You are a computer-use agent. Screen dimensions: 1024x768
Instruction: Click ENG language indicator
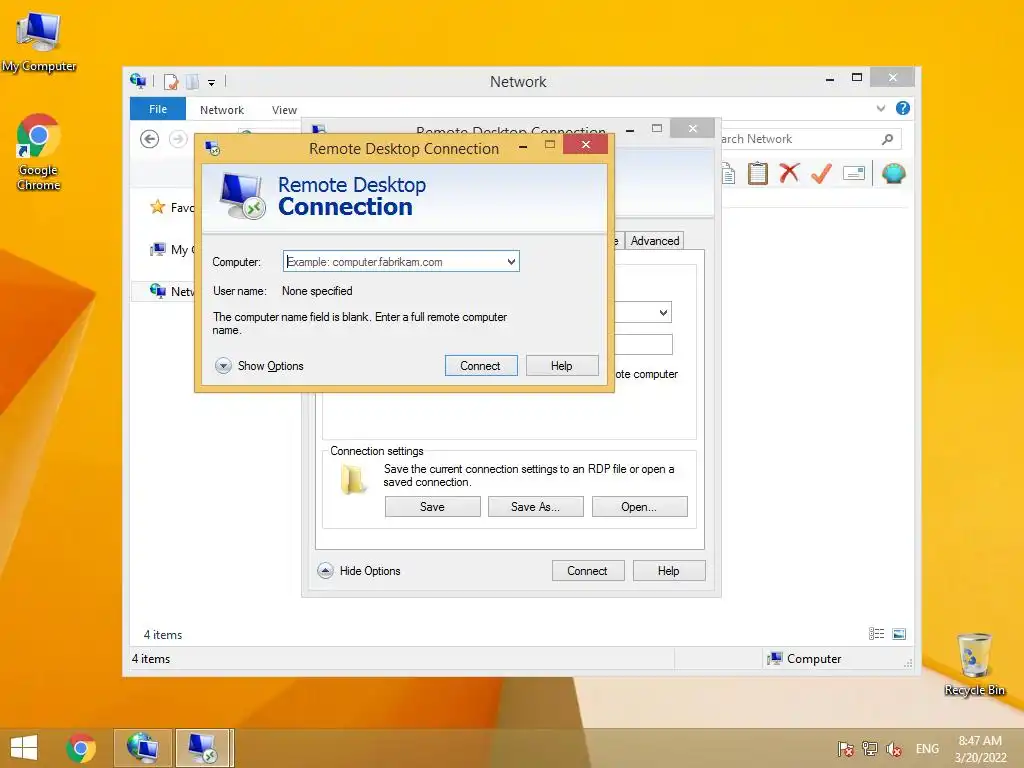click(x=927, y=749)
